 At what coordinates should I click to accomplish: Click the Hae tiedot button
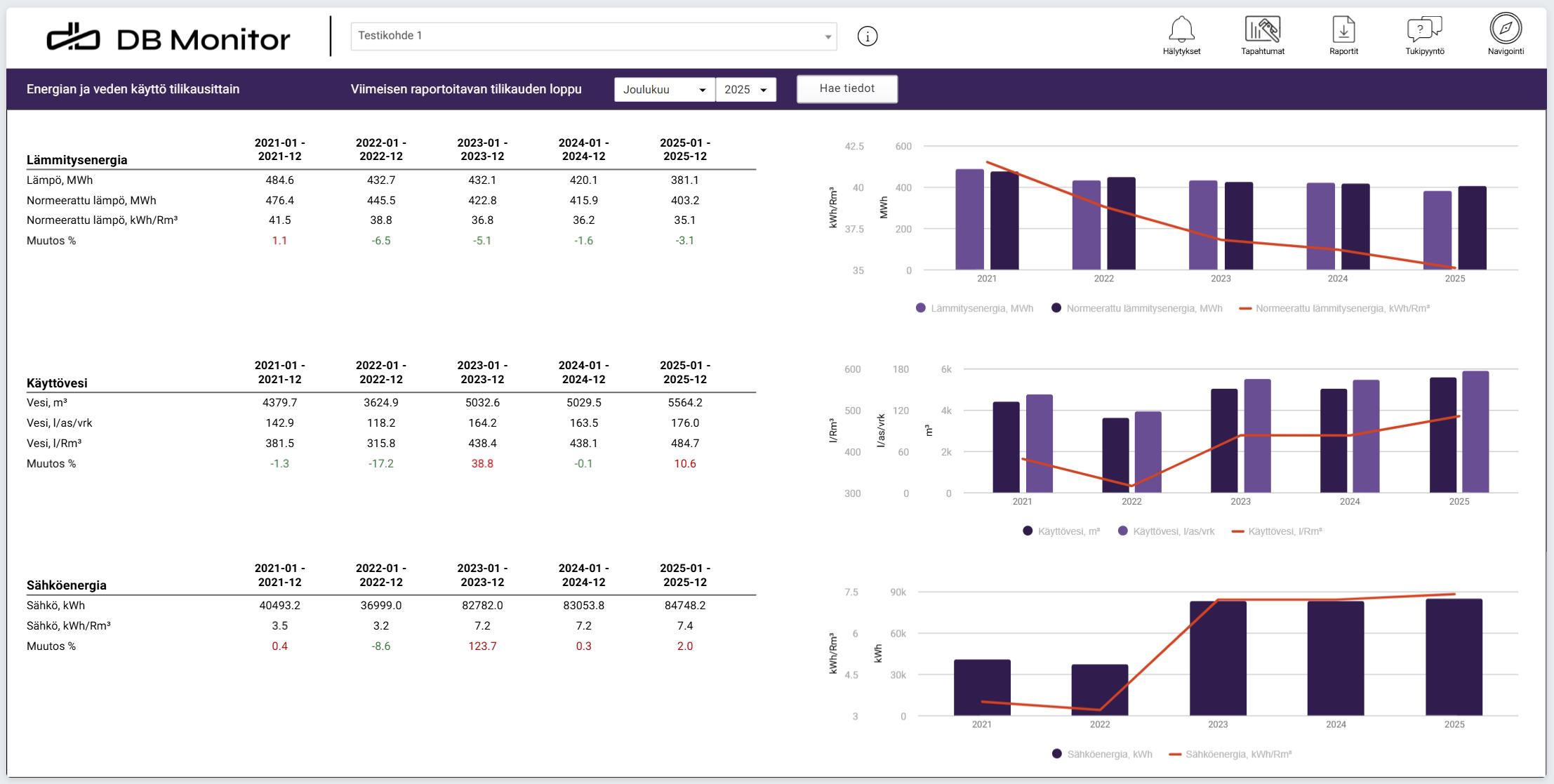[846, 89]
